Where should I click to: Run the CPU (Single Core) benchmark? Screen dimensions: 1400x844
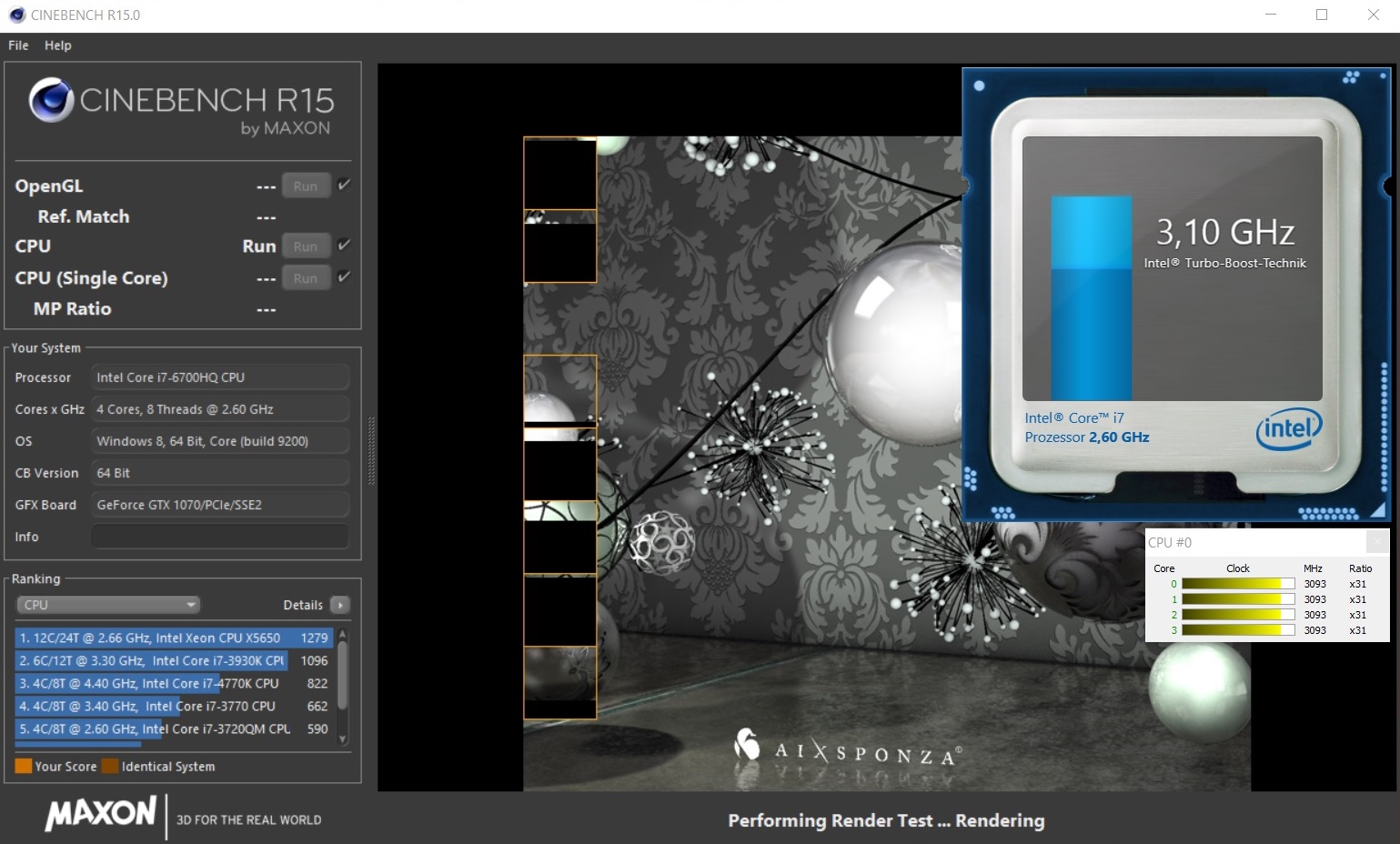306,278
